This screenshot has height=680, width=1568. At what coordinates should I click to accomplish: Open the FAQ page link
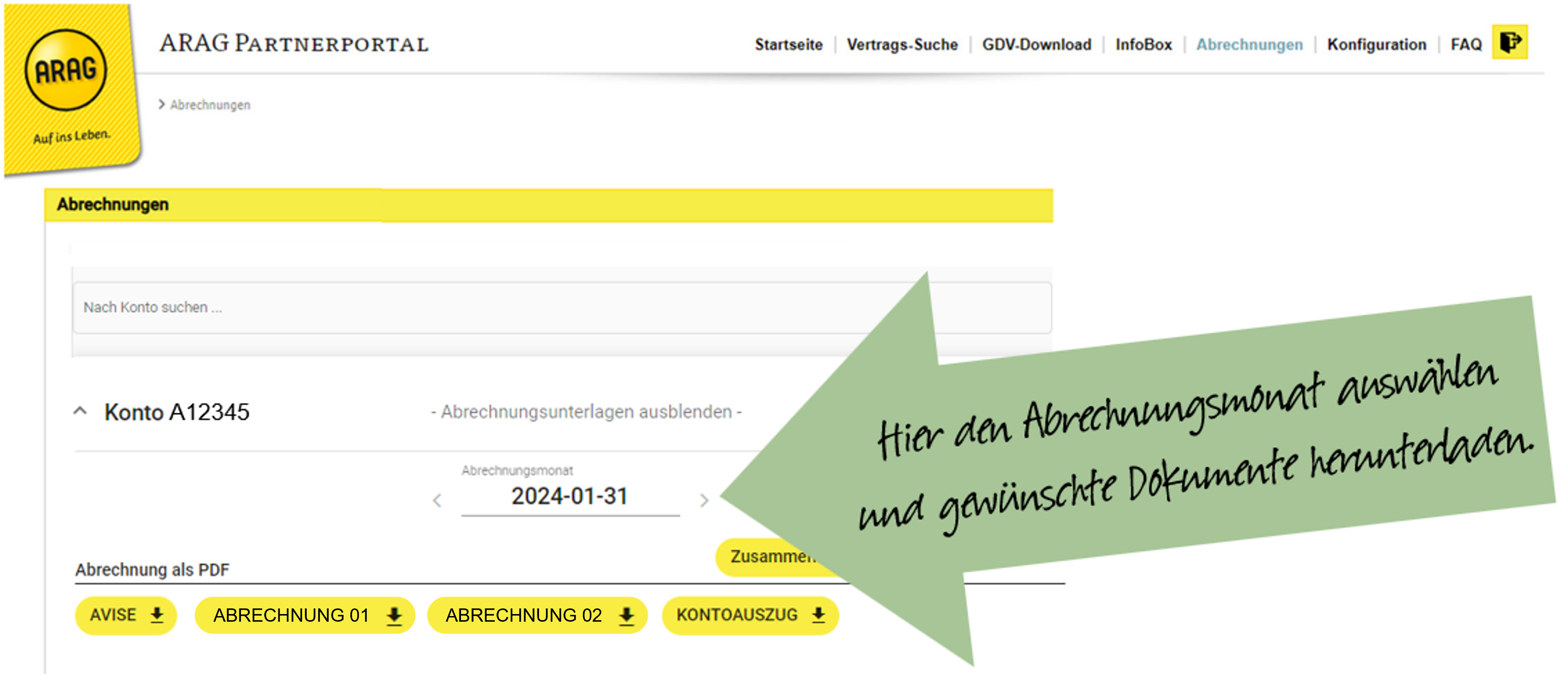pyautogui.click(x=1465, y=44)
